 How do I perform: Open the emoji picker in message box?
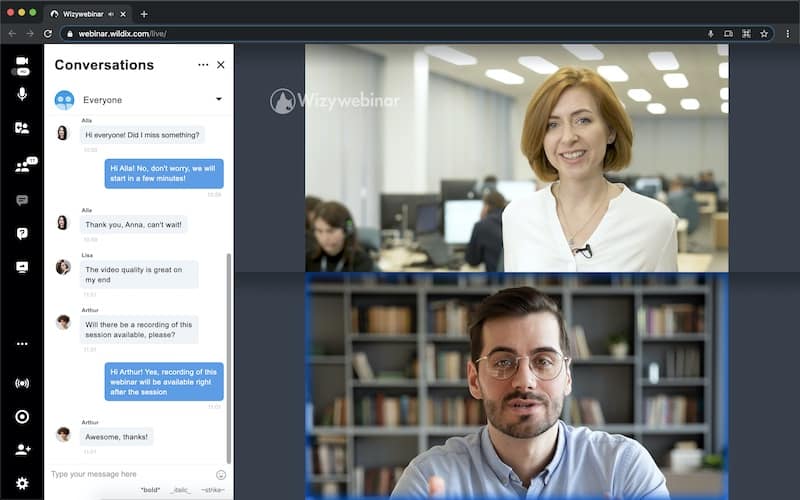(x=221, y=474)
